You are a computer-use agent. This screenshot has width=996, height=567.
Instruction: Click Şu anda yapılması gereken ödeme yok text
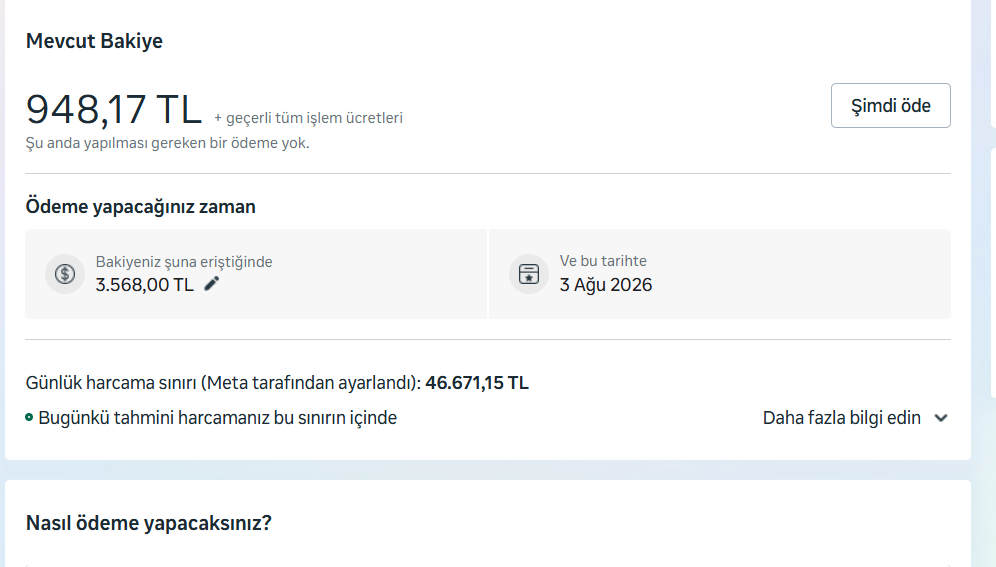coord(168,143)
